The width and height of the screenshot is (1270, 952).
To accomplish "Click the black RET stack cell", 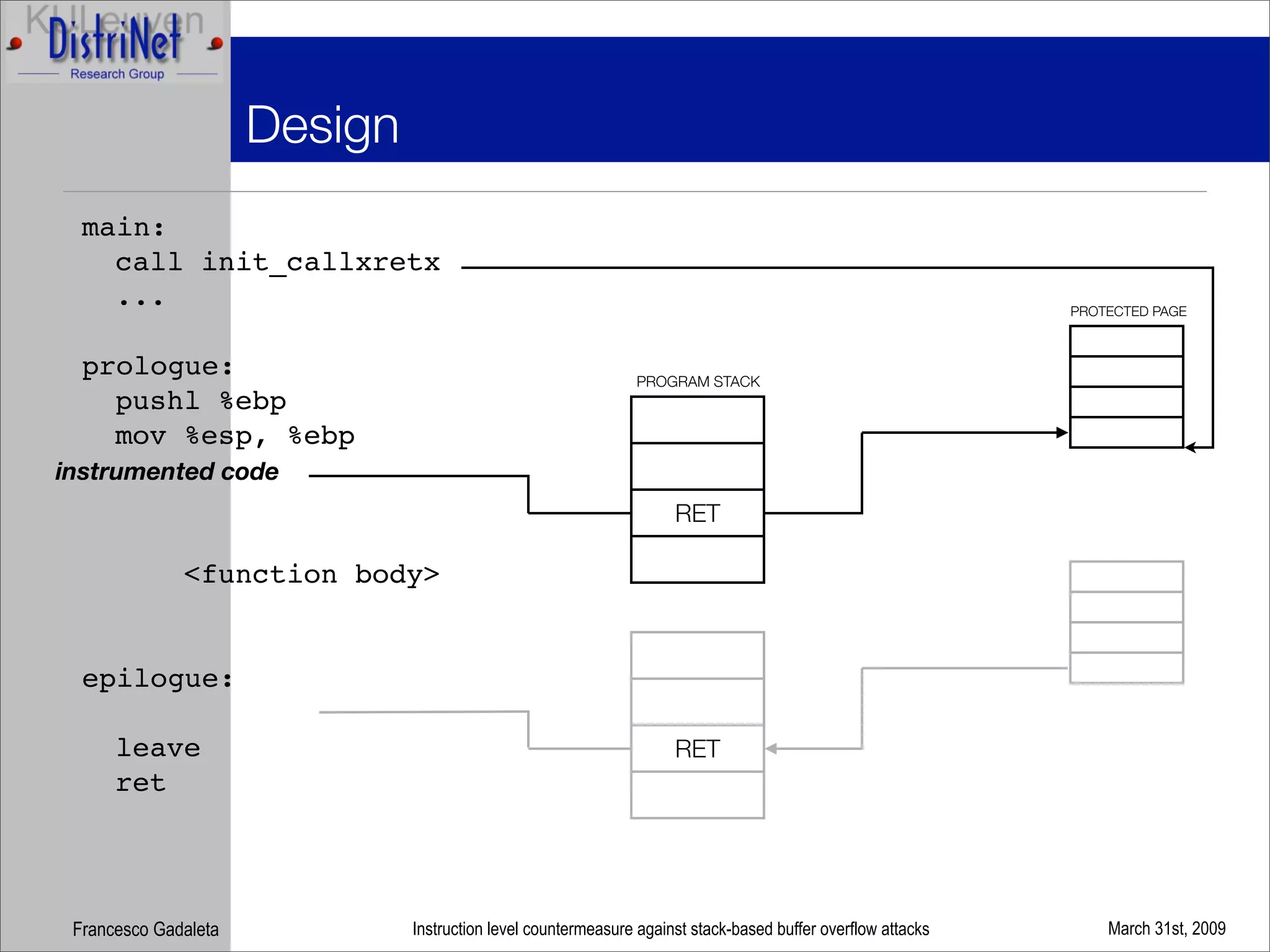I will 698,513.
